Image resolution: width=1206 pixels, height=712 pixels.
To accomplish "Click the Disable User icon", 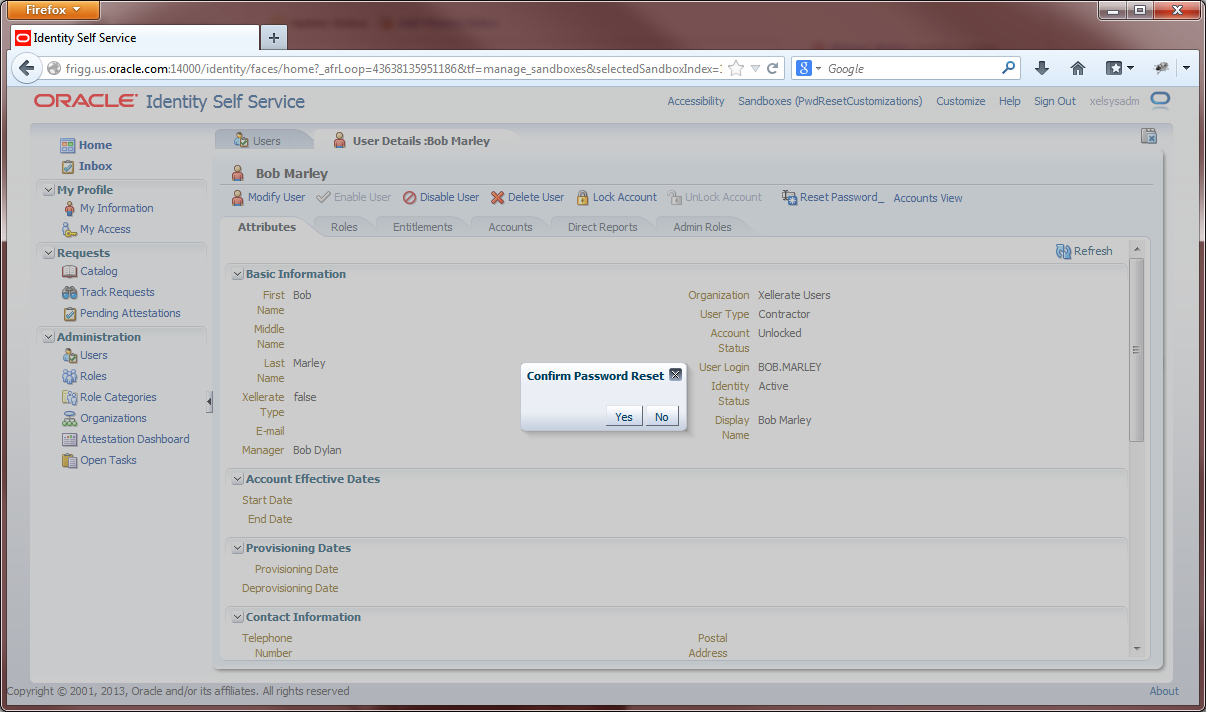I will [410, 197].
